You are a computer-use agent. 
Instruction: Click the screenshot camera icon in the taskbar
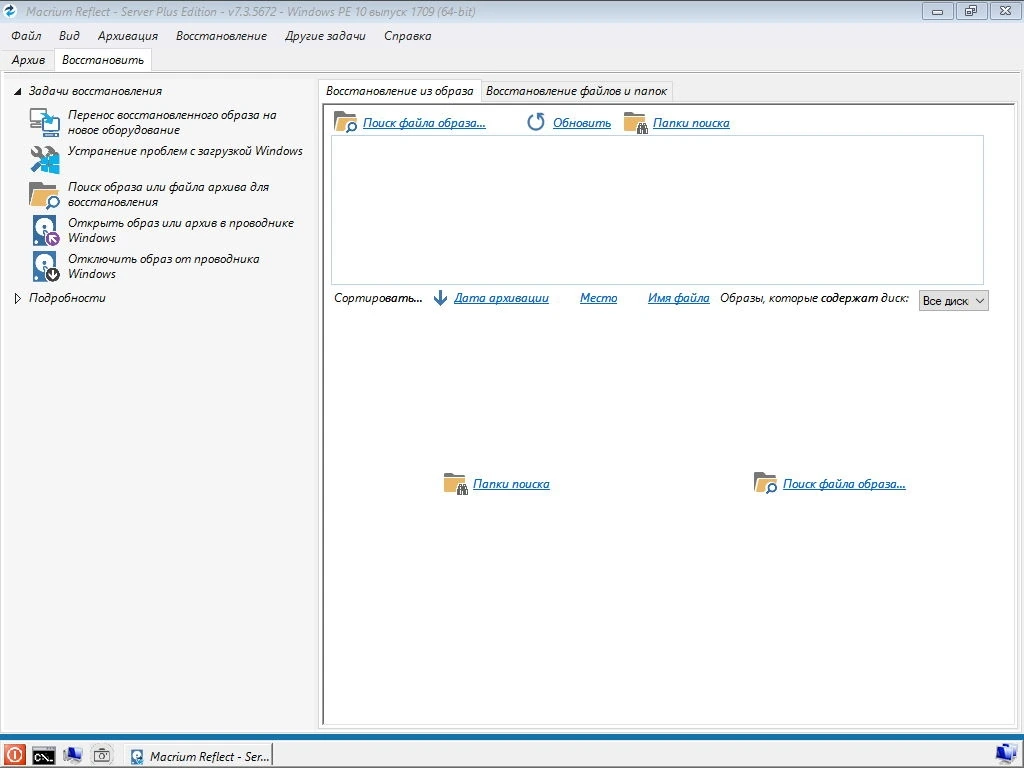point(102,756)
